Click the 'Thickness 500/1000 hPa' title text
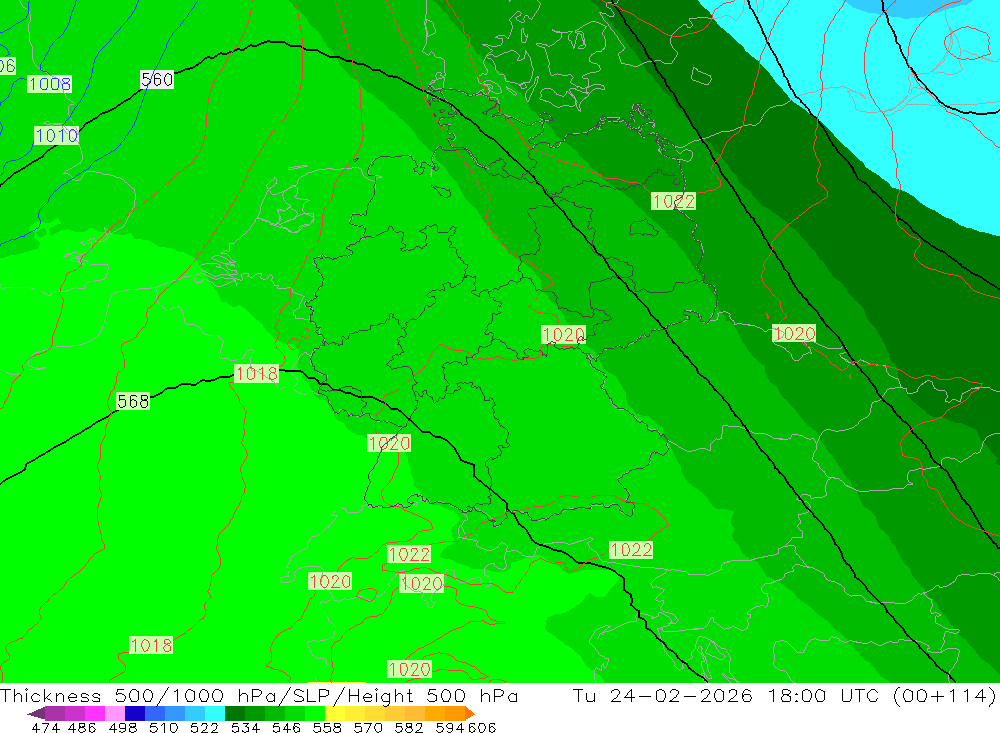 pos(137,696)
